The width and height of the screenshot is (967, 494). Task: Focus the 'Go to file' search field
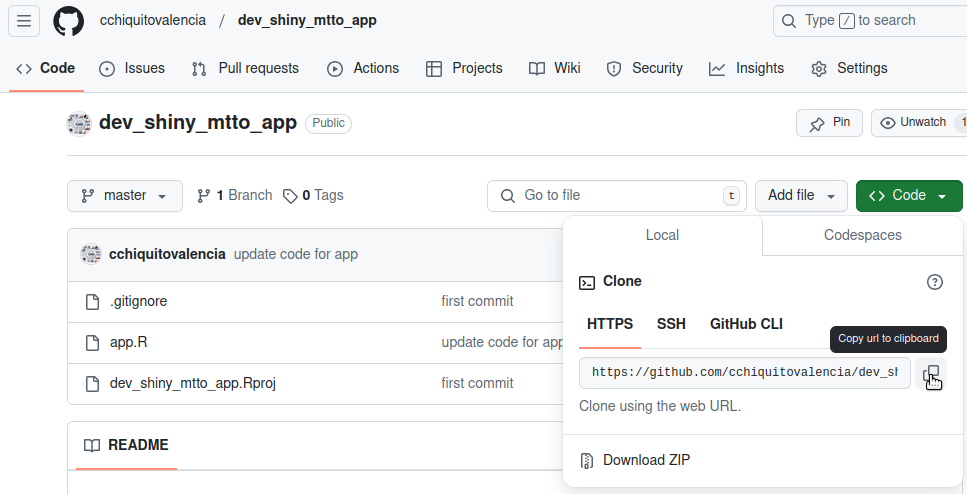pos(617,196)
